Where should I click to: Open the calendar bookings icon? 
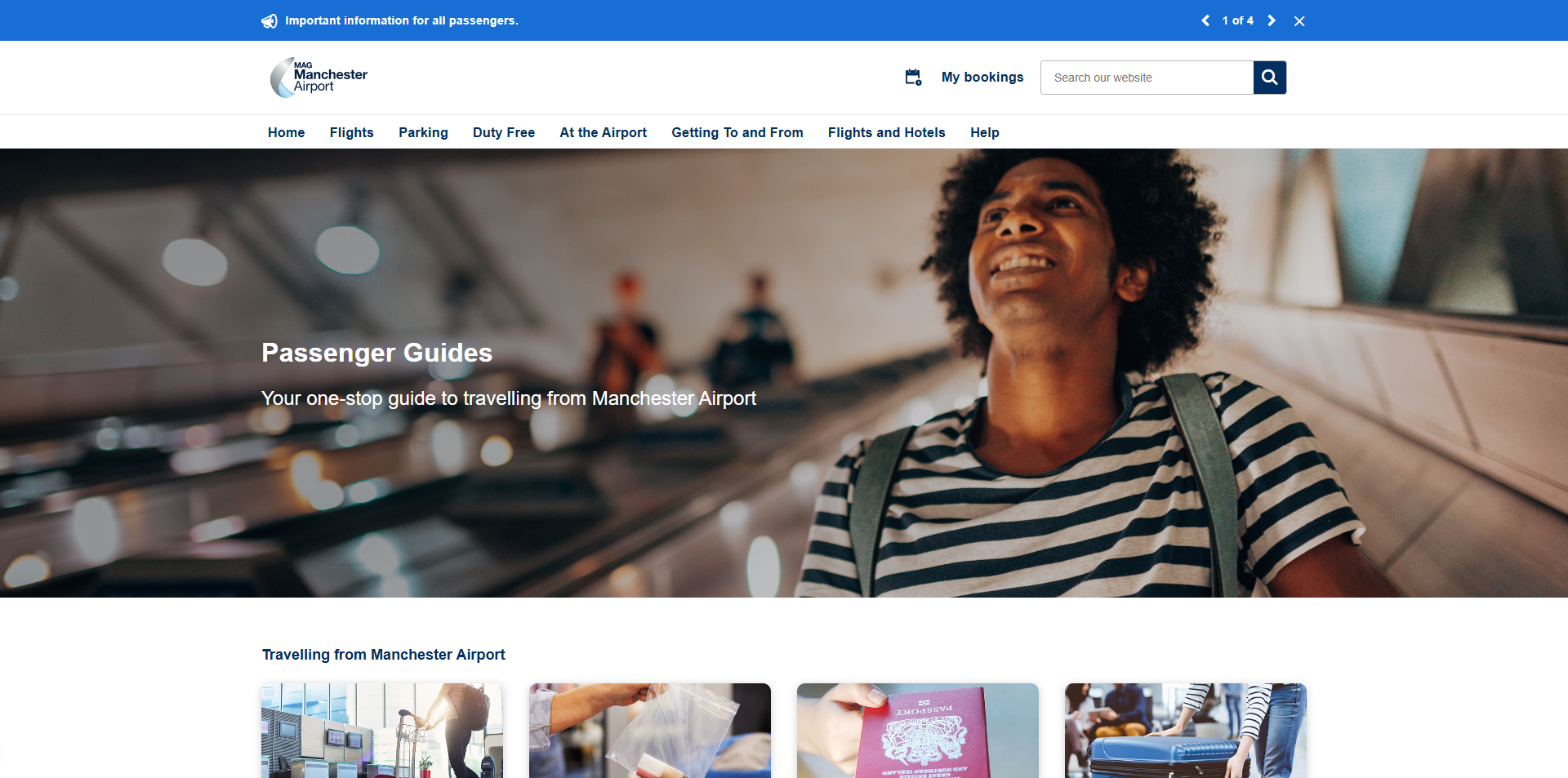[x=912, y=77]
